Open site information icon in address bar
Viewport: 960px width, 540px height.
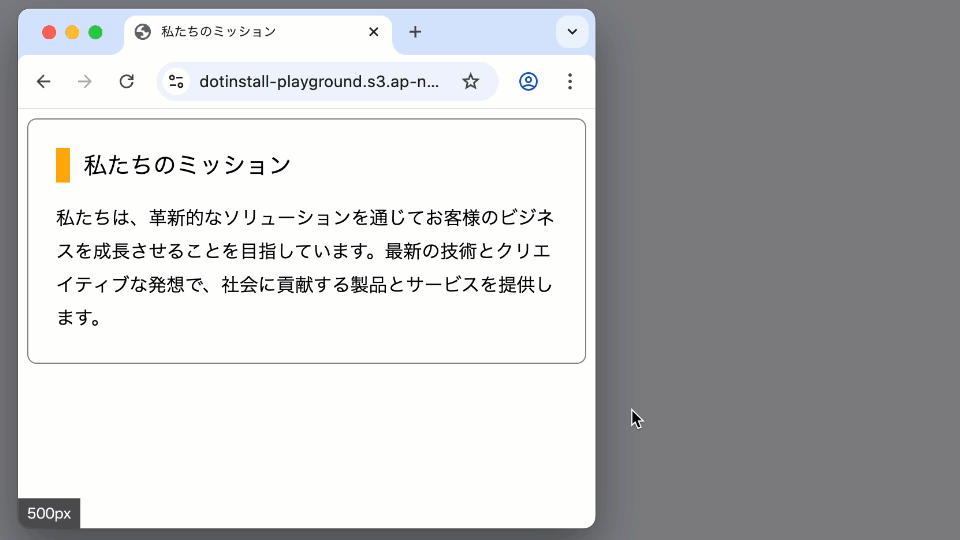[x=176, y=81]
